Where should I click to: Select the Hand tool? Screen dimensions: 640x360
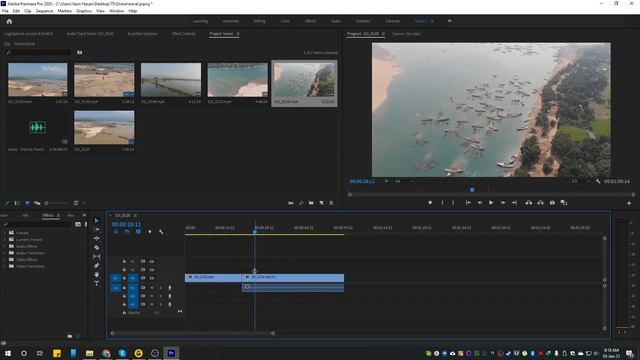click(97, 274)
